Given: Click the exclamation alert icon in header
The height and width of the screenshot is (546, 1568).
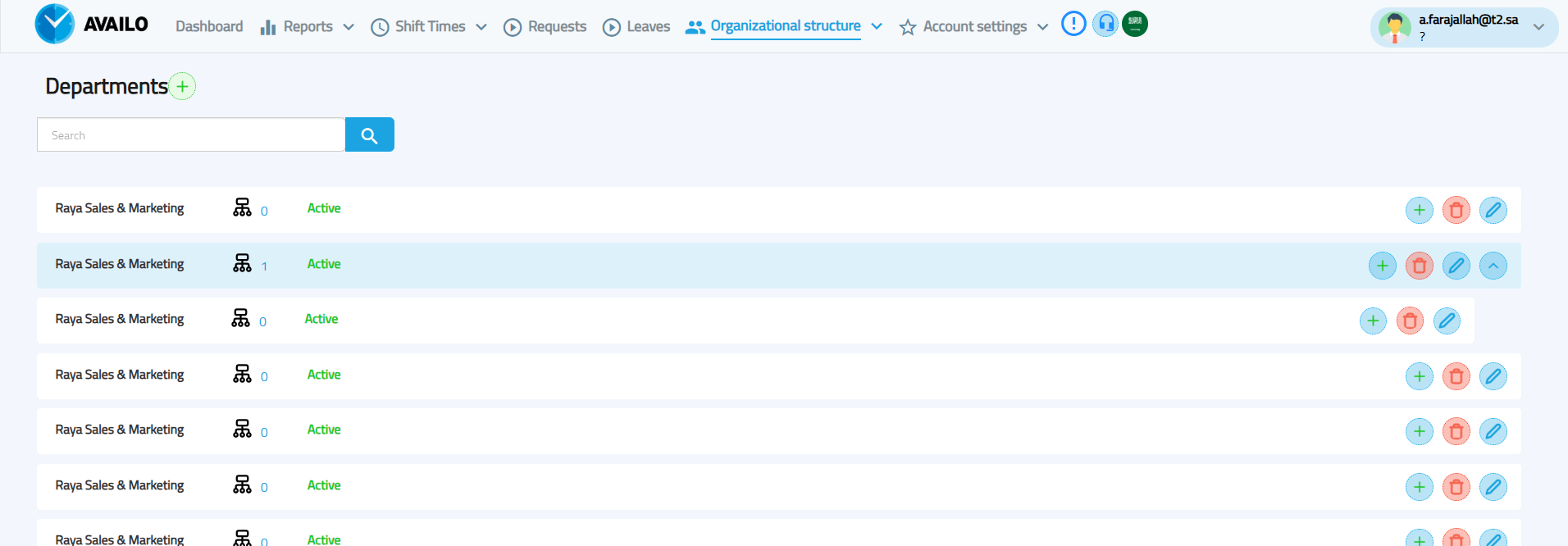Looking at the screenshot, I should click(x=1073, y=24).
